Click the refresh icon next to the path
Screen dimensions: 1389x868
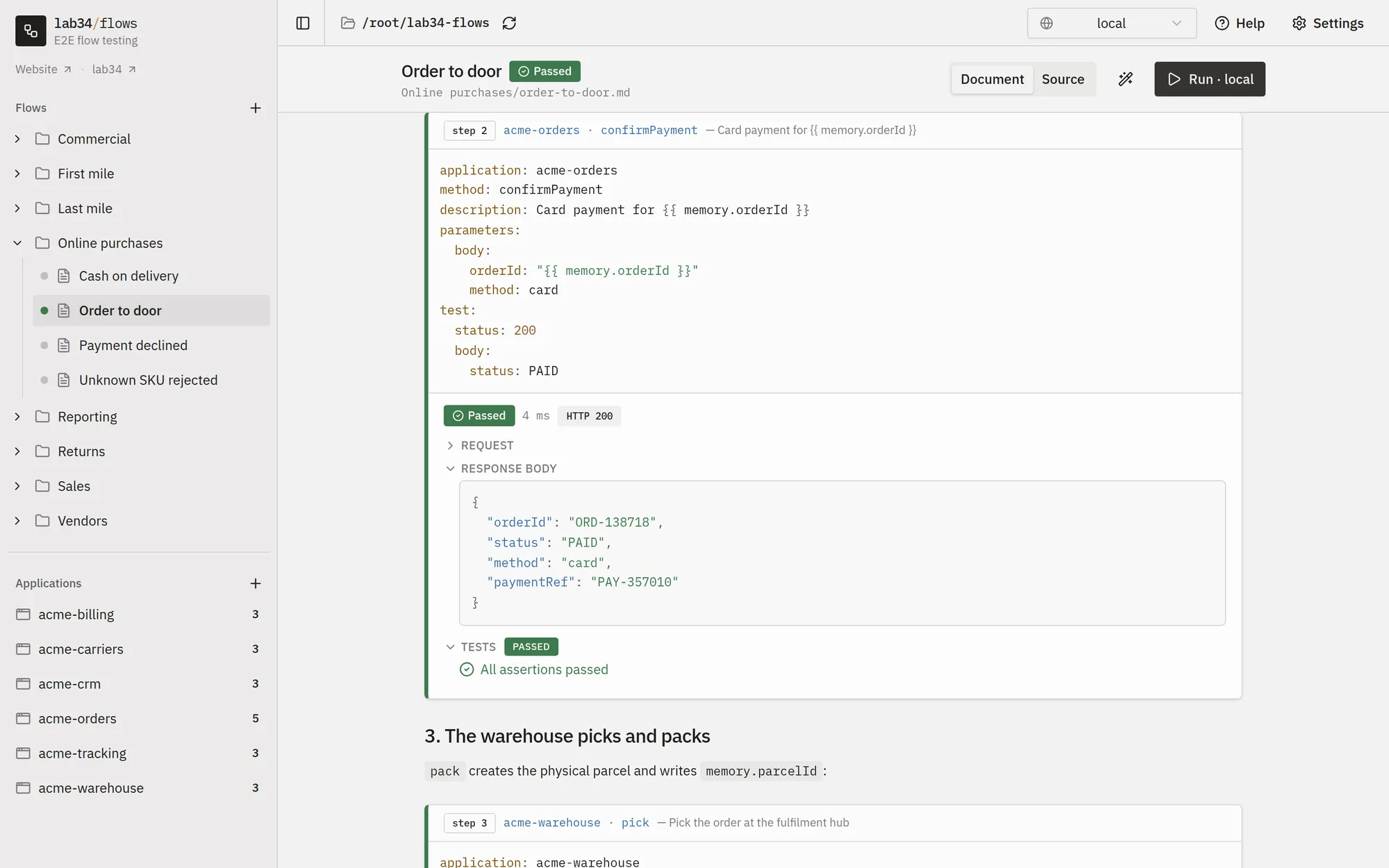[x=509, y=23]
